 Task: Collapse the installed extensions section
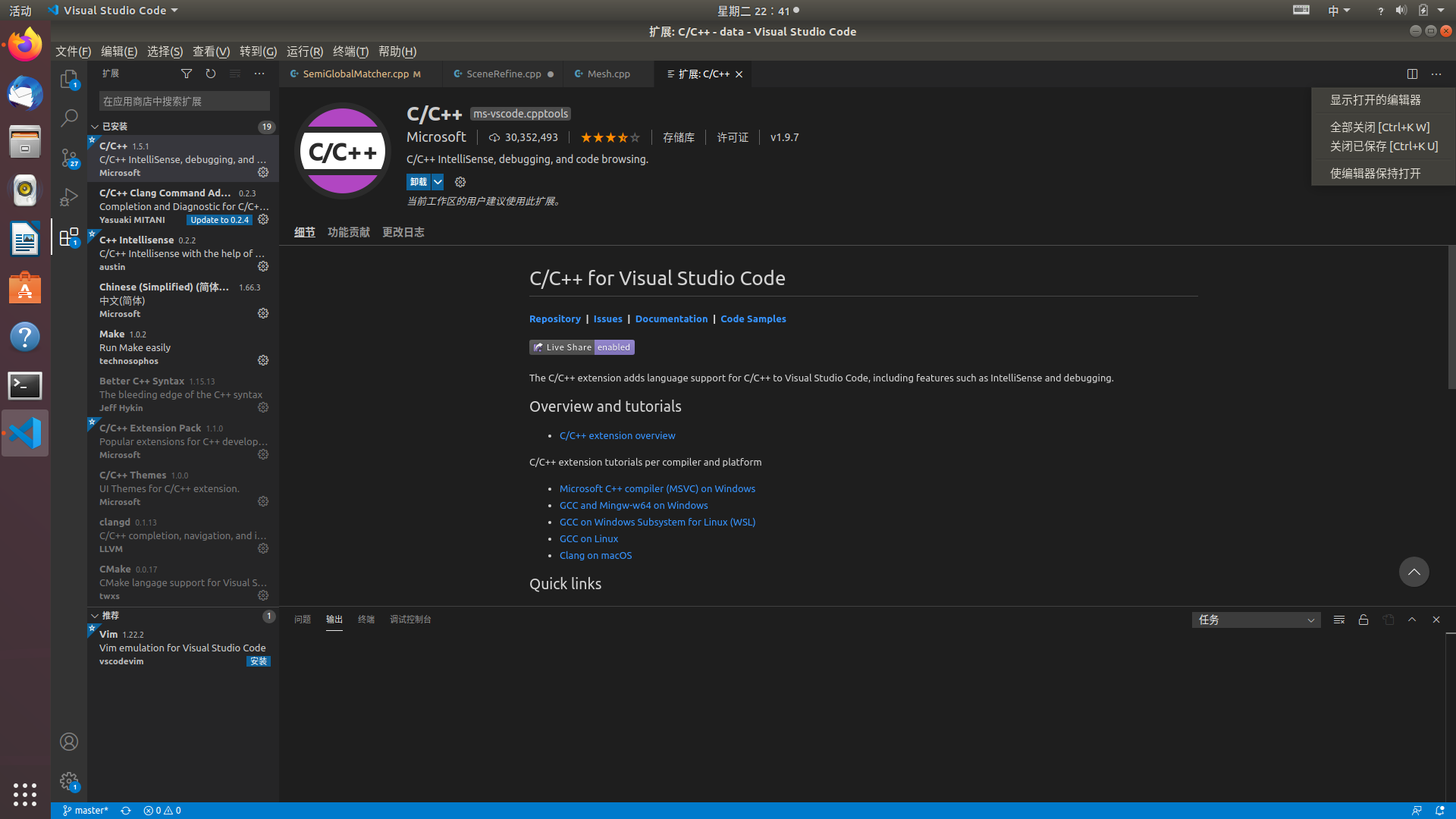click(95, 127)
